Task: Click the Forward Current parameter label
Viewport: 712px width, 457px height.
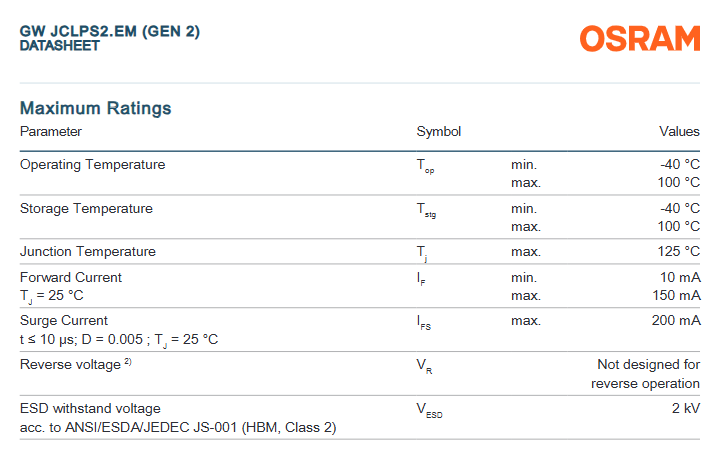Action: coord(71,277)
